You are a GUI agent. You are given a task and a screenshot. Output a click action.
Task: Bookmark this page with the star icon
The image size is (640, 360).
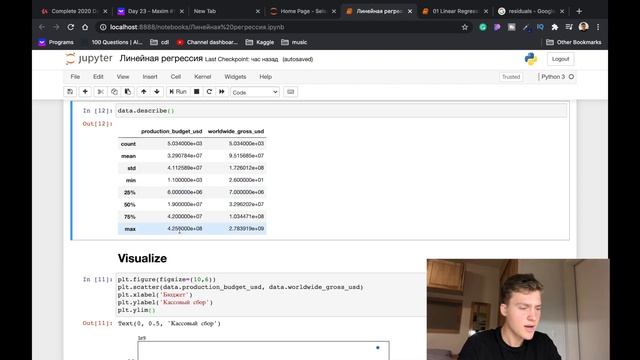464,27
